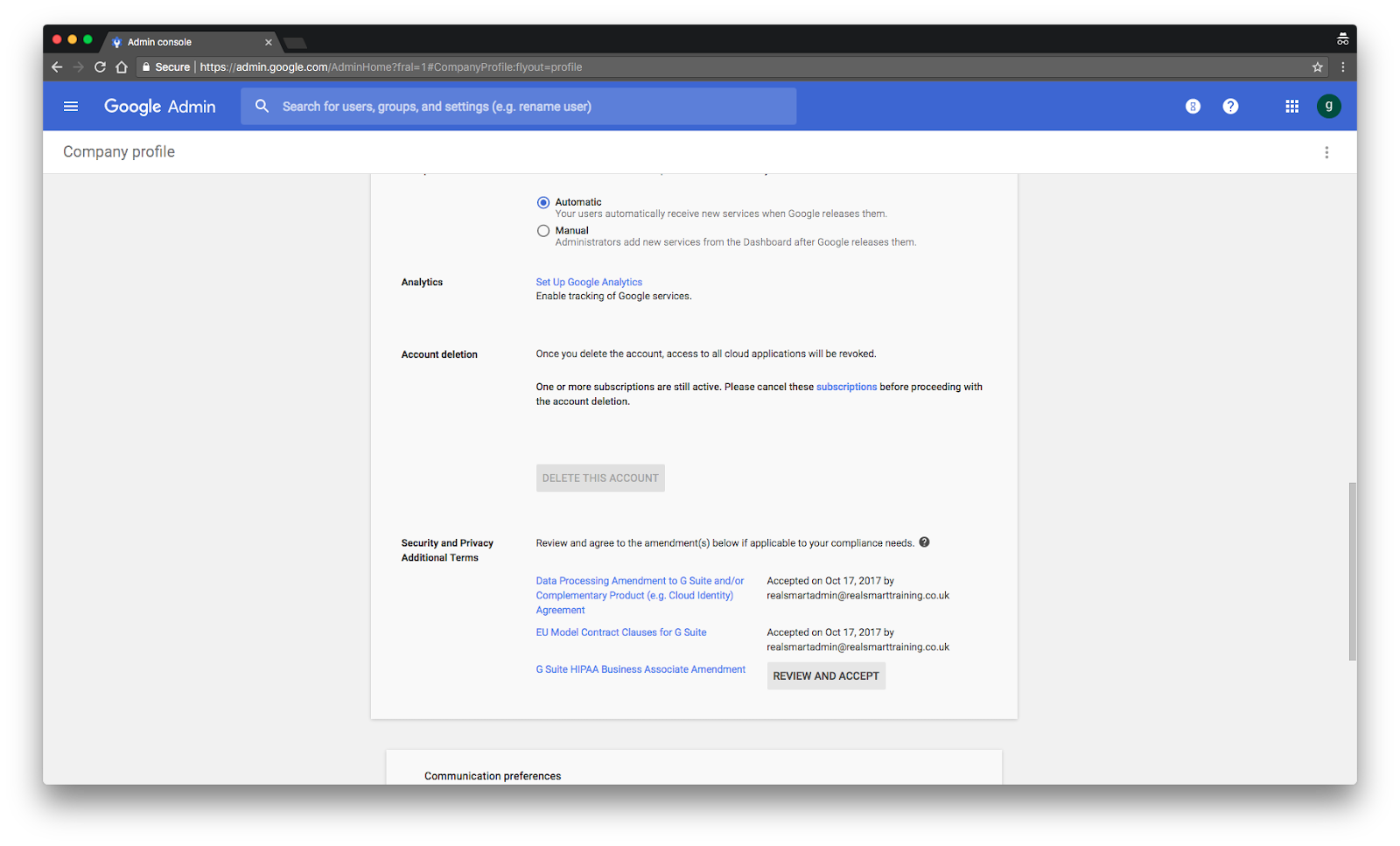Open Company profile more options menu
Screen dimensions: 1400x846
coord(1326,152)
